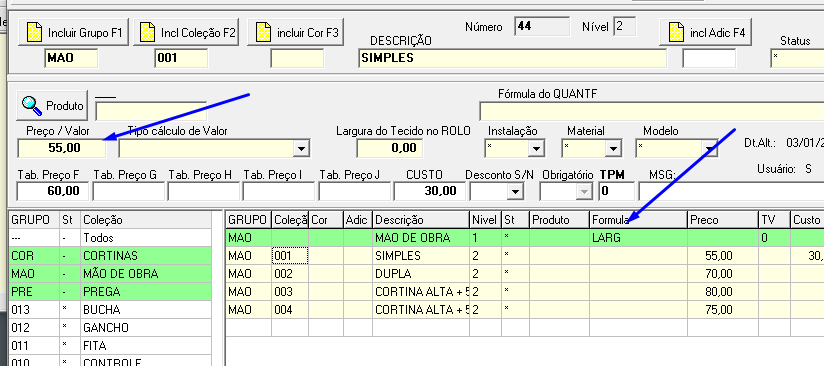Select the GANCHO group row
This screenshot has height=366, width=824.
110,328
